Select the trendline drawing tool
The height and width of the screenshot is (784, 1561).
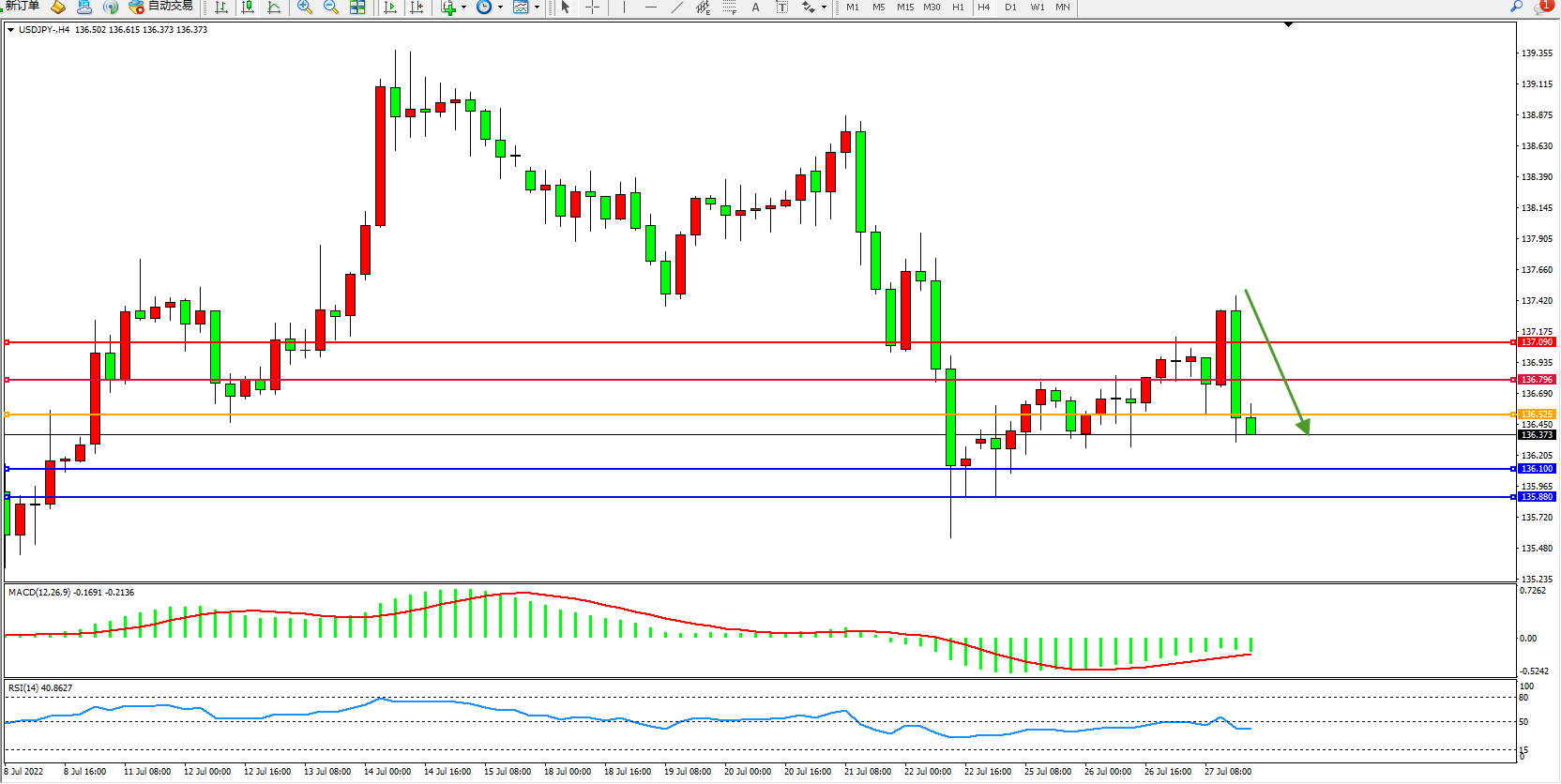click(677, 8)
